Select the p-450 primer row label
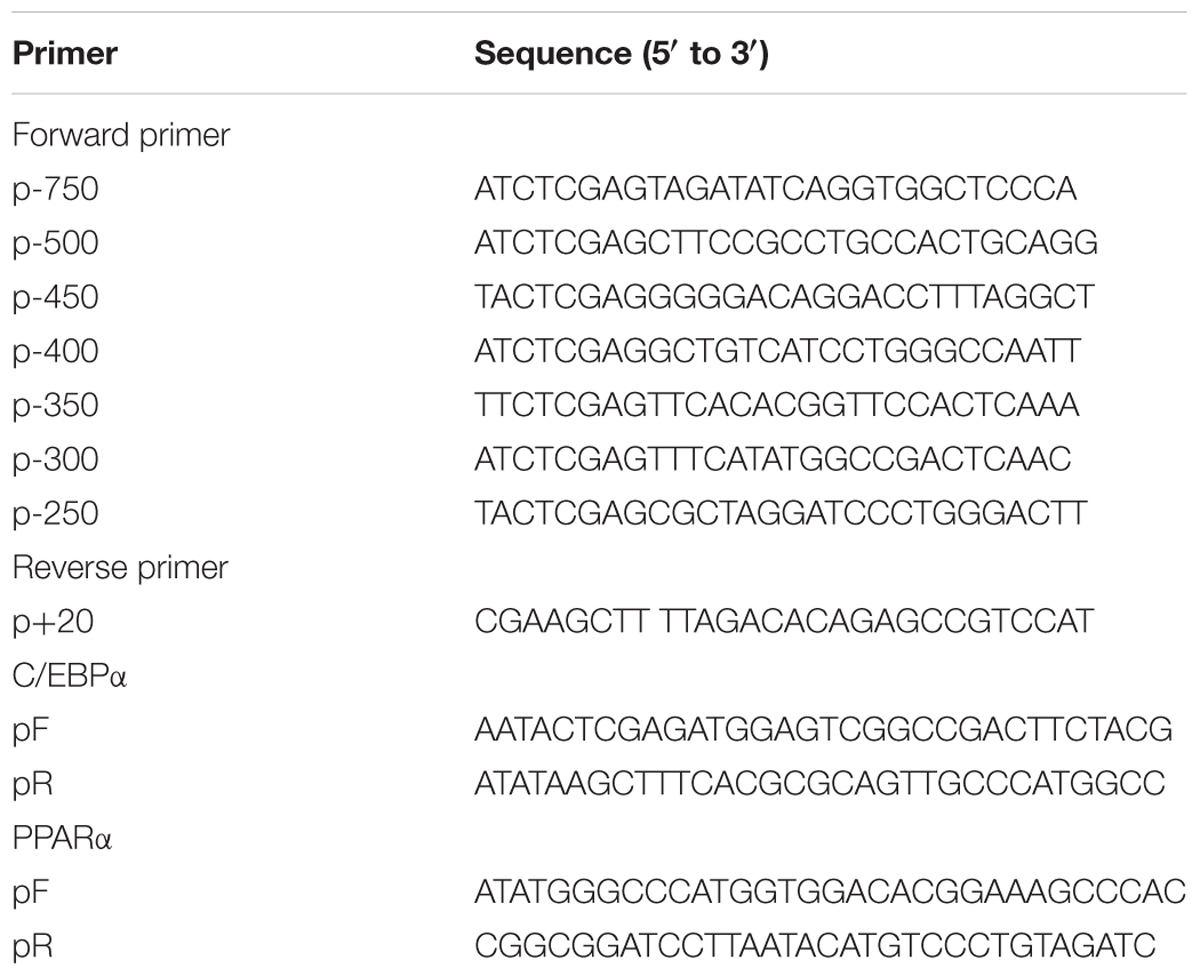 55,297
